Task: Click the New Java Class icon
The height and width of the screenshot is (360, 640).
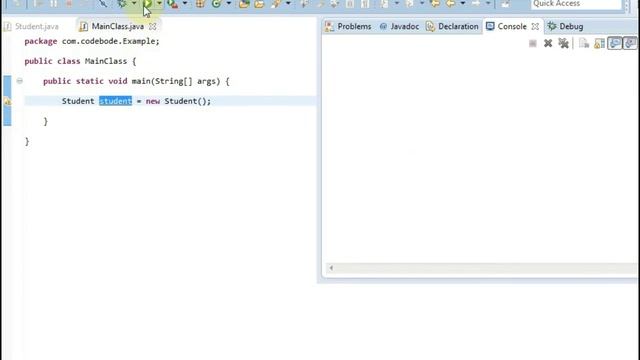Action: pos(216,4)
